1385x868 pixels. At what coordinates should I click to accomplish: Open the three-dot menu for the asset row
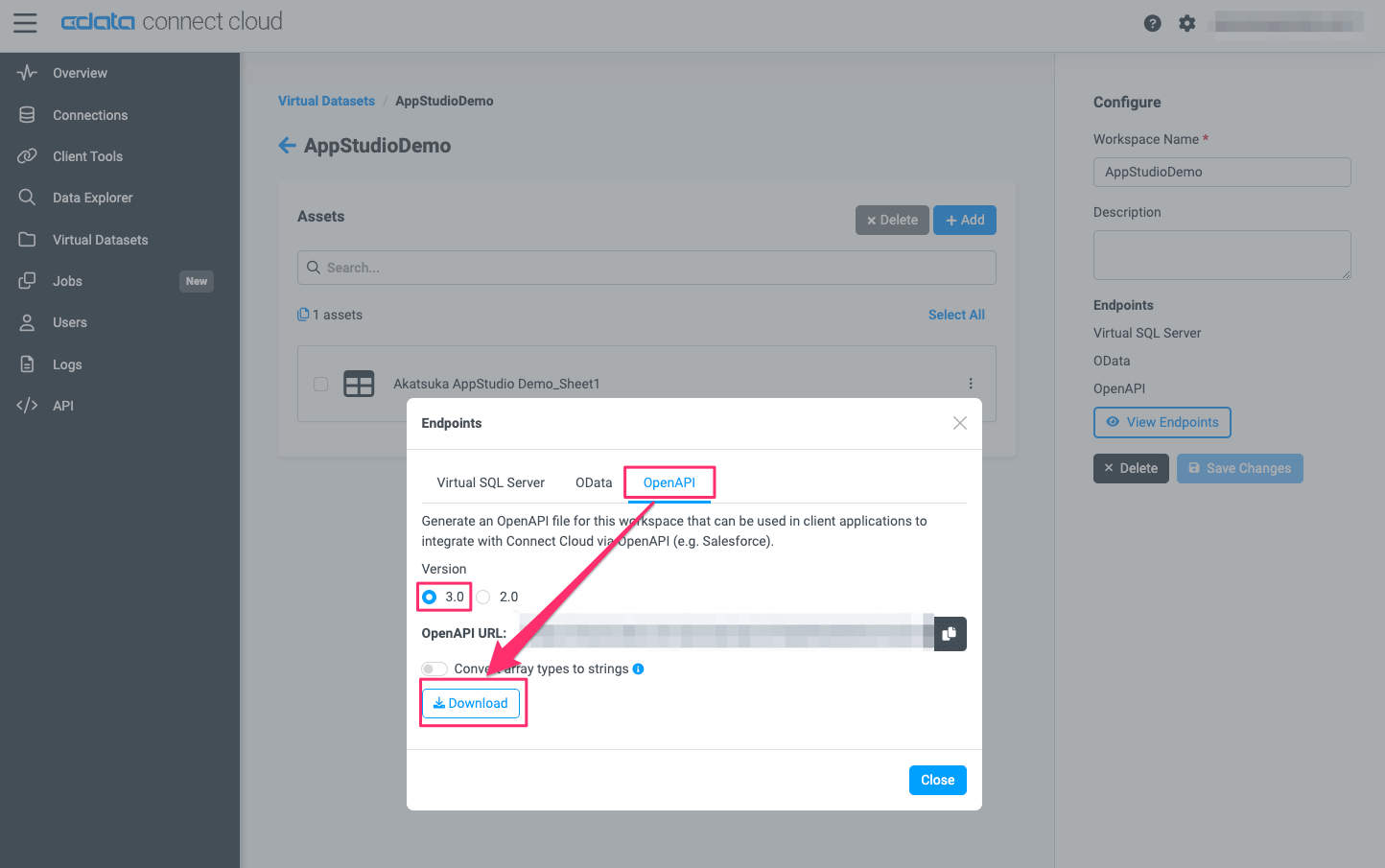pos(971,384)
